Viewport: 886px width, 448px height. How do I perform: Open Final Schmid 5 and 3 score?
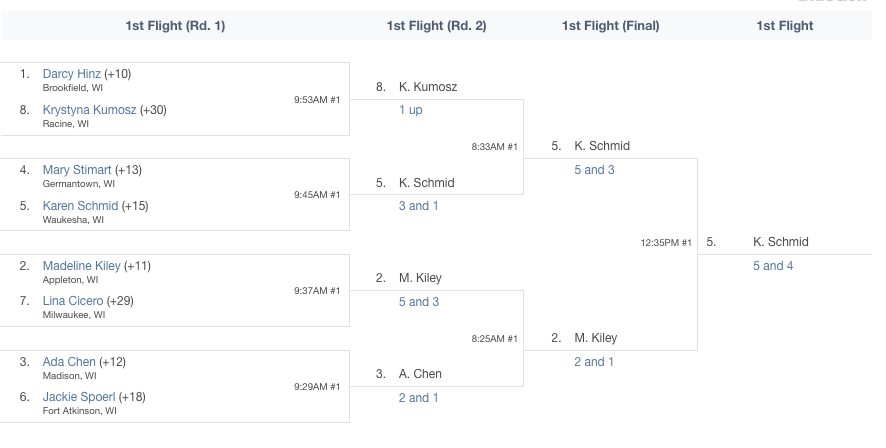coord(594,170)
